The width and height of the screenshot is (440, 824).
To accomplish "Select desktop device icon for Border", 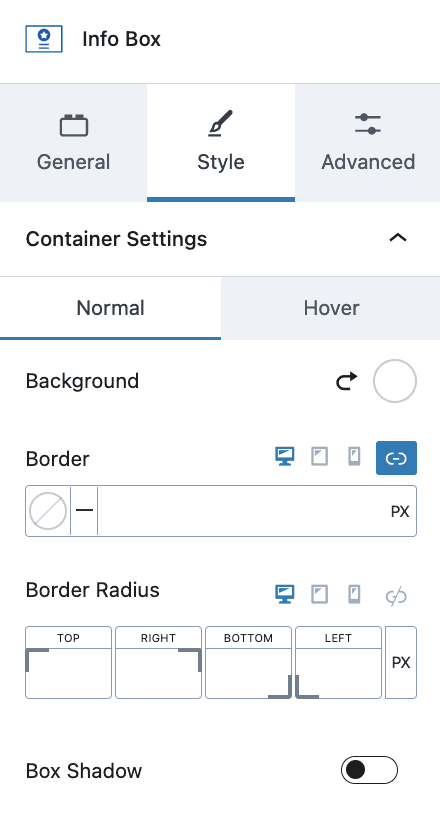I will pos(284,457).
